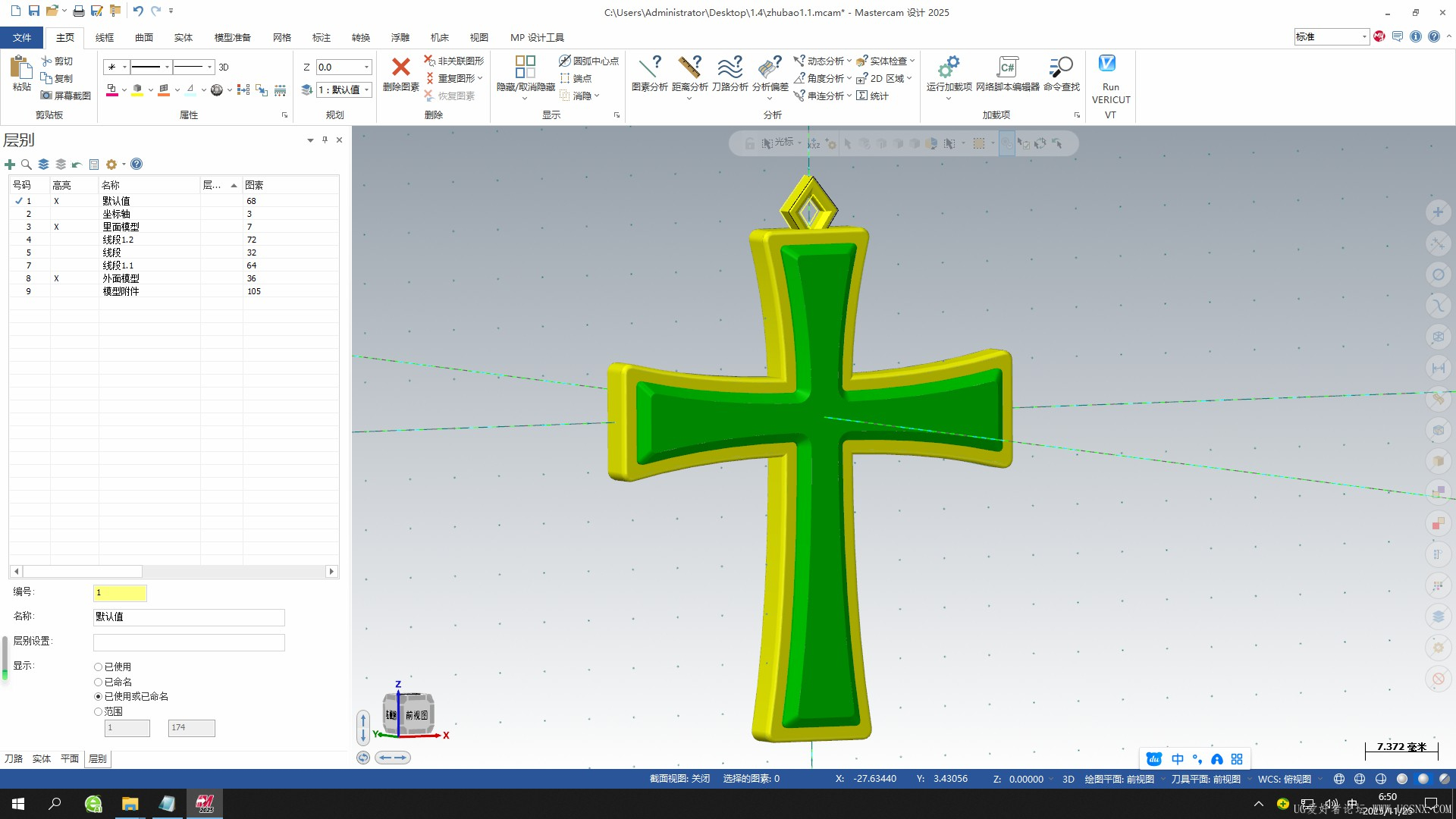The height and width of the screenshot is (819, 1456).
Task: Open the Z depth value dropdown
Action: (367, 67)
